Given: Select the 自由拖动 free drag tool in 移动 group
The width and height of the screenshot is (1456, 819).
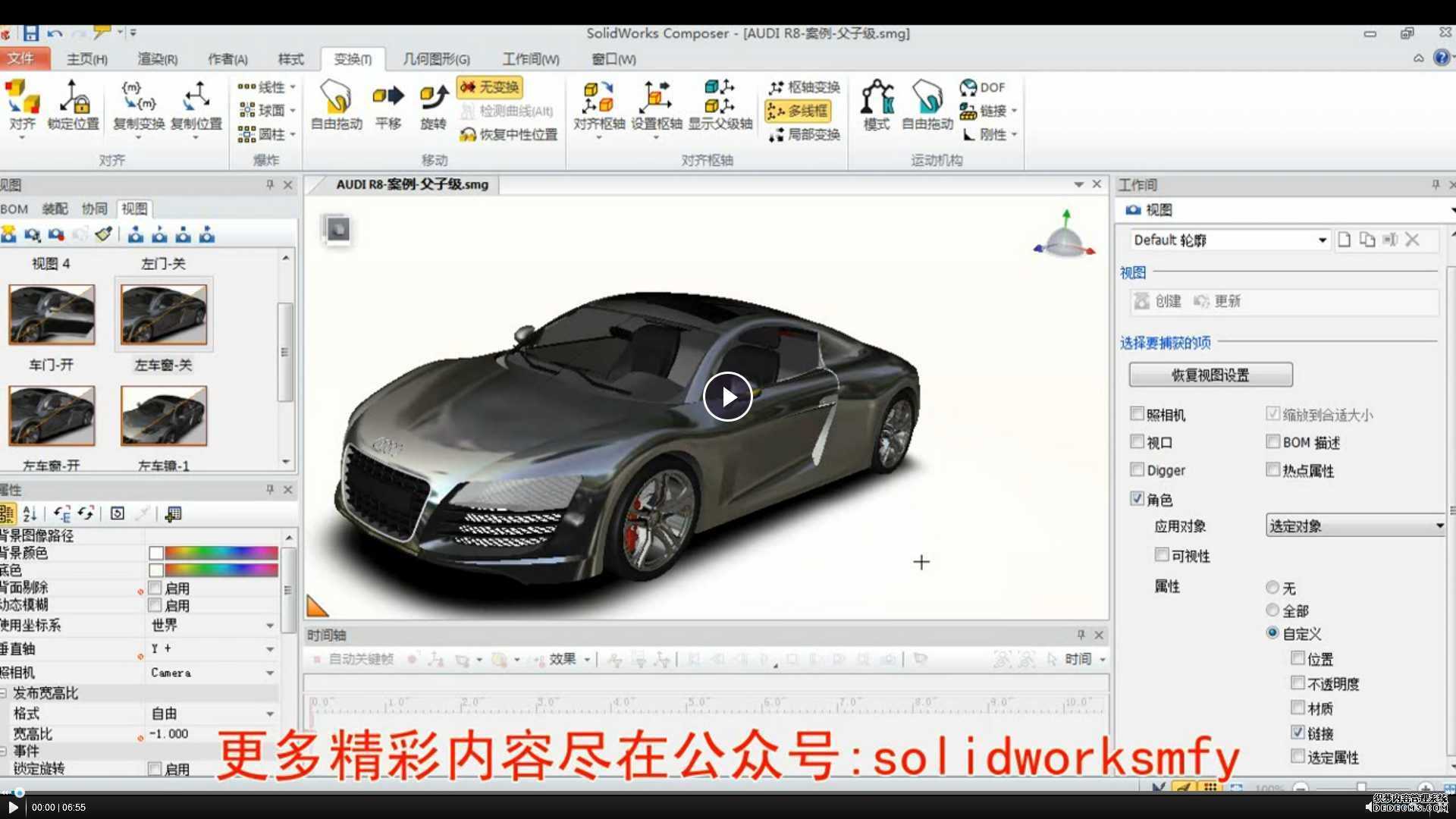Looking at the screenshot, I should pyautogui.click(x=336, y=105).
